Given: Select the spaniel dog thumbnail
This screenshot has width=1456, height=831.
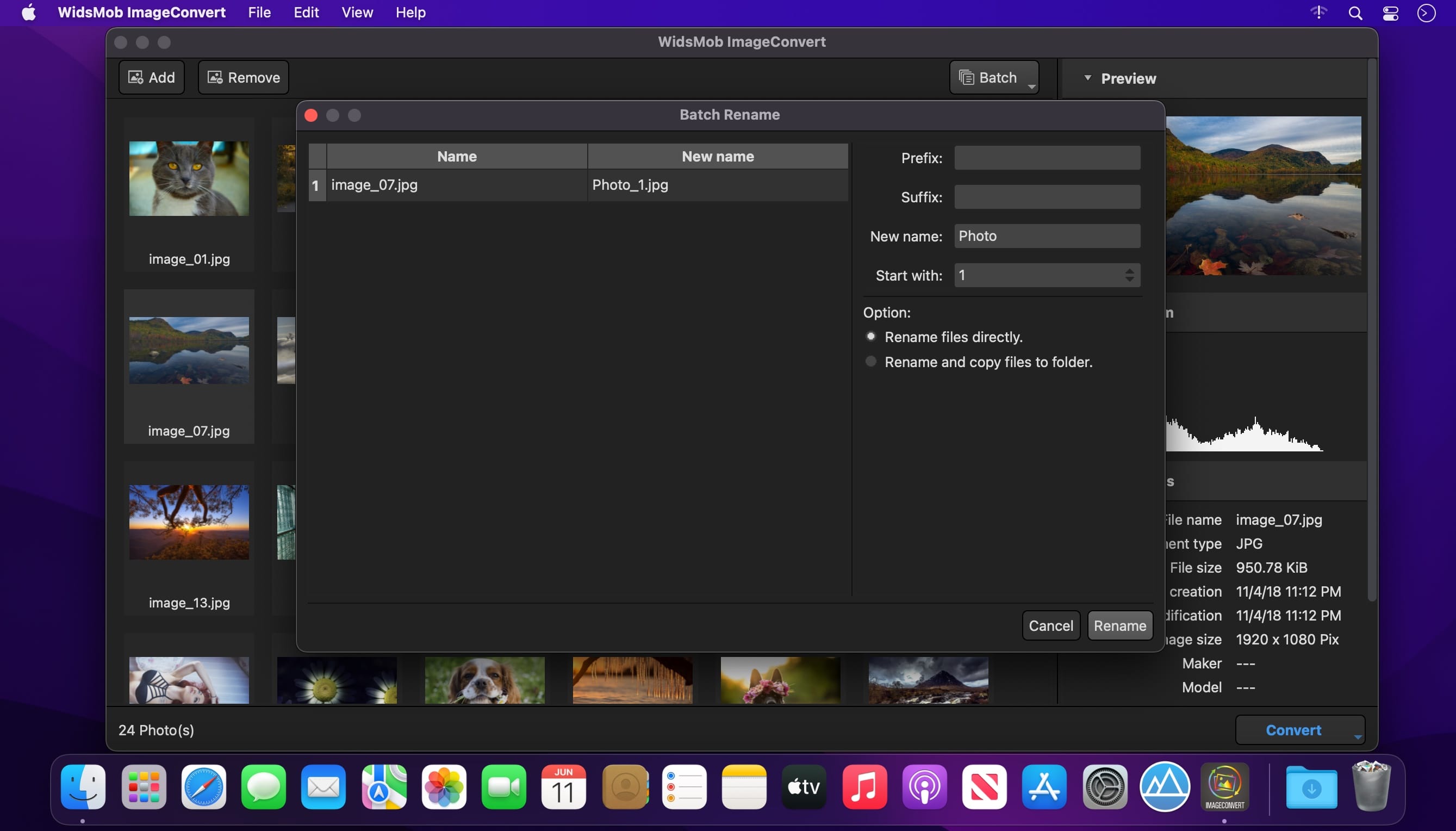Looking at the screenshot, I should (x=484, y=680).
